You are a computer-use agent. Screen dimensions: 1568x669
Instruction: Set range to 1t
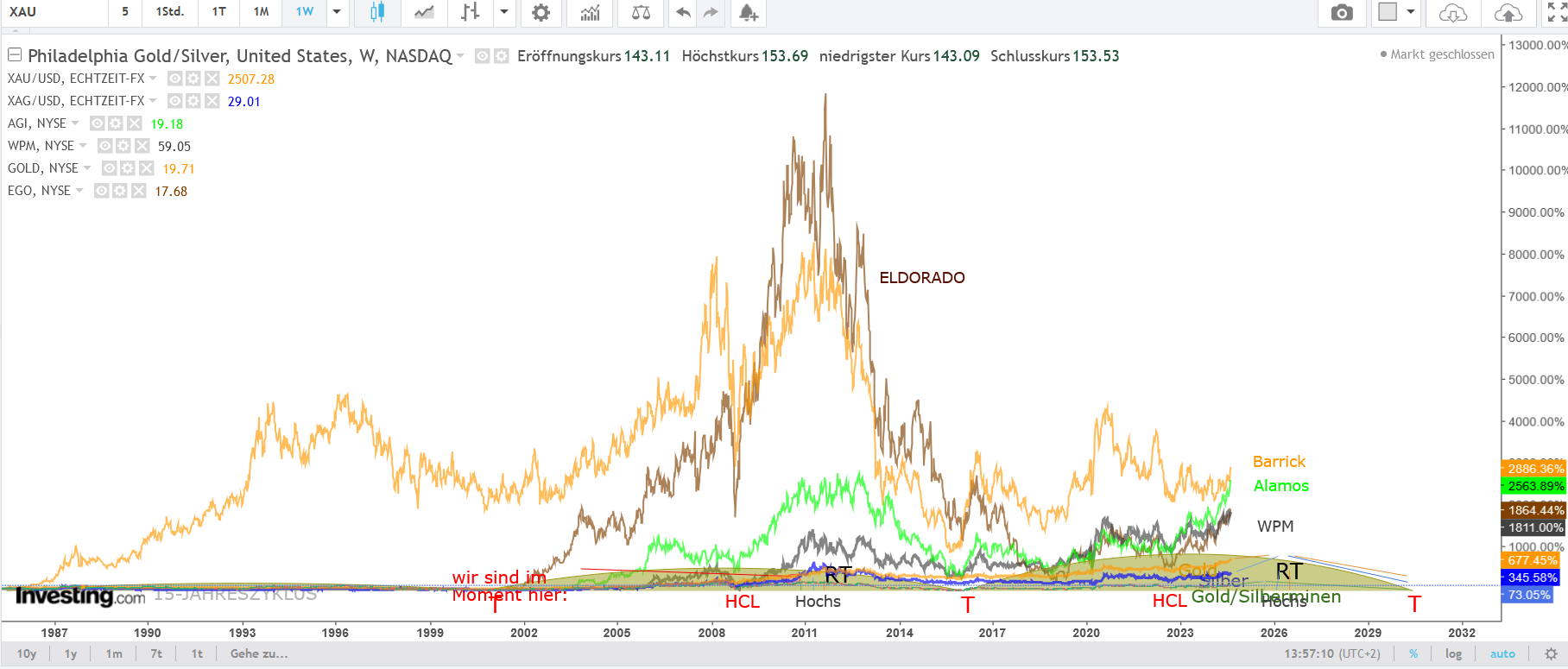[197, 653]
